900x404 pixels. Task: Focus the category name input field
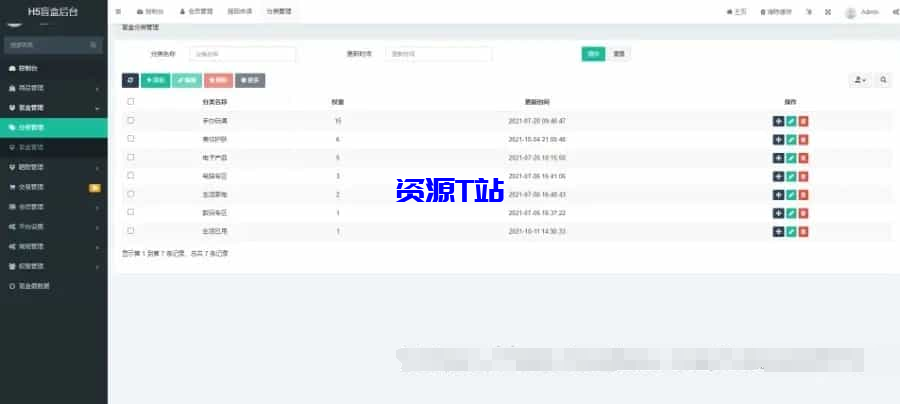point(243,54)
